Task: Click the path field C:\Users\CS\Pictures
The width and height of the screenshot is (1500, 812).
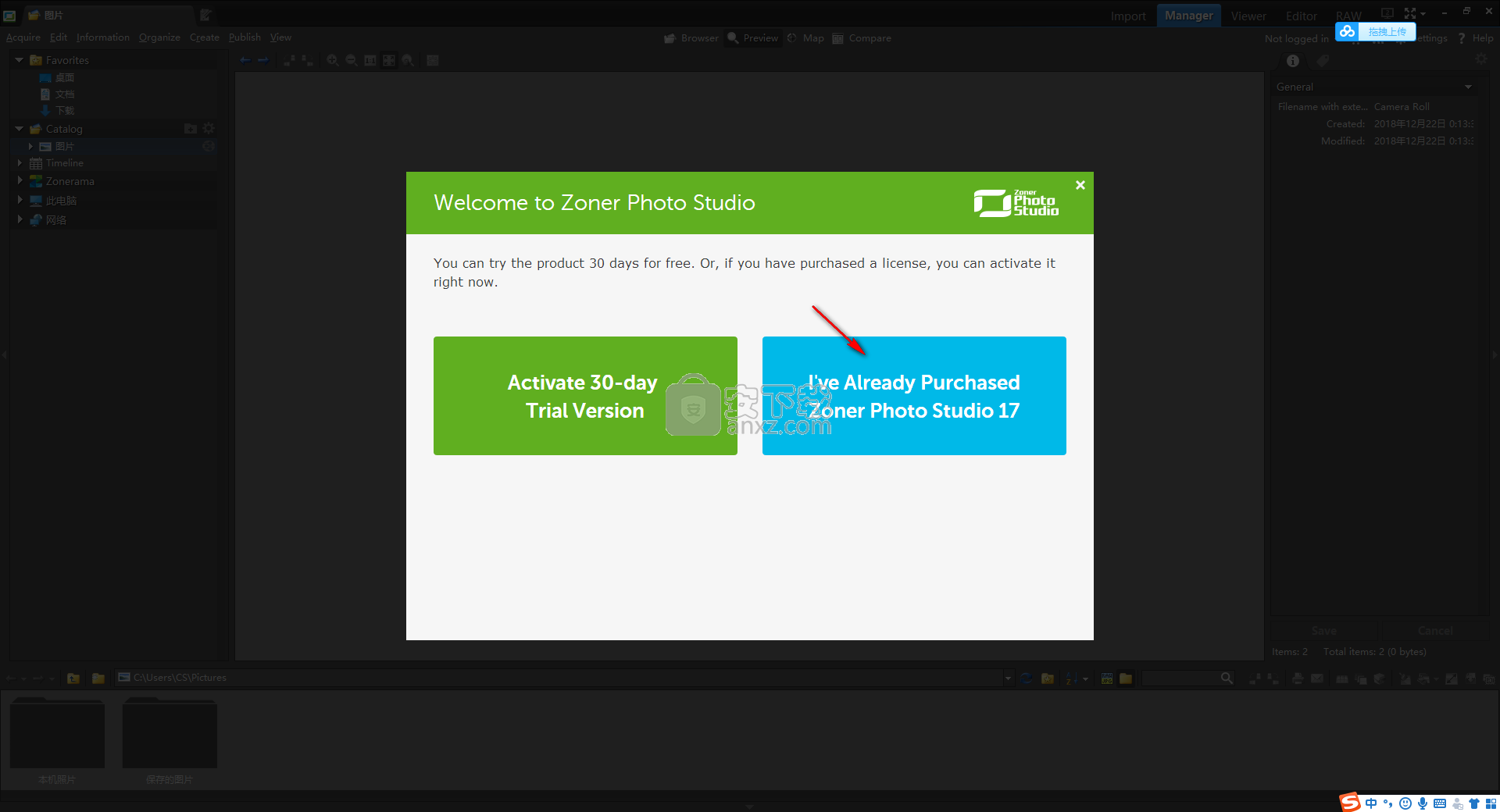Action: click(559, 678)
